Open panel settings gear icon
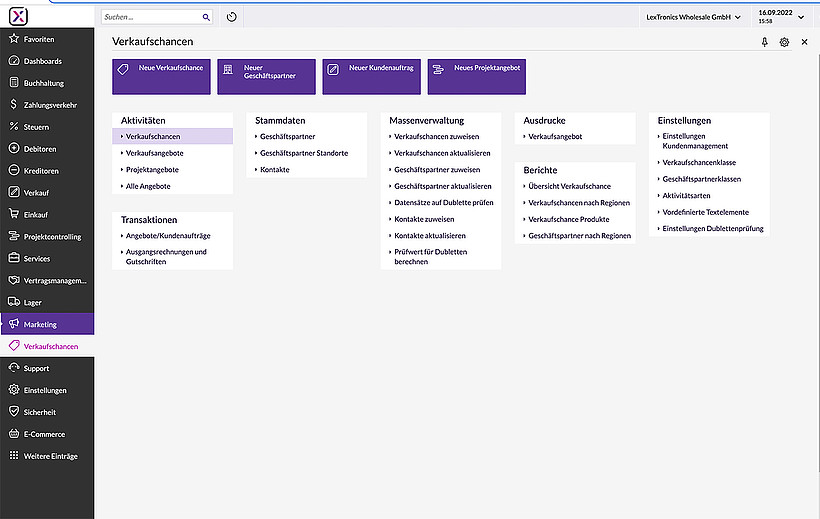The height and width of the screenshot is (519, 820). (x=784, y=42)
